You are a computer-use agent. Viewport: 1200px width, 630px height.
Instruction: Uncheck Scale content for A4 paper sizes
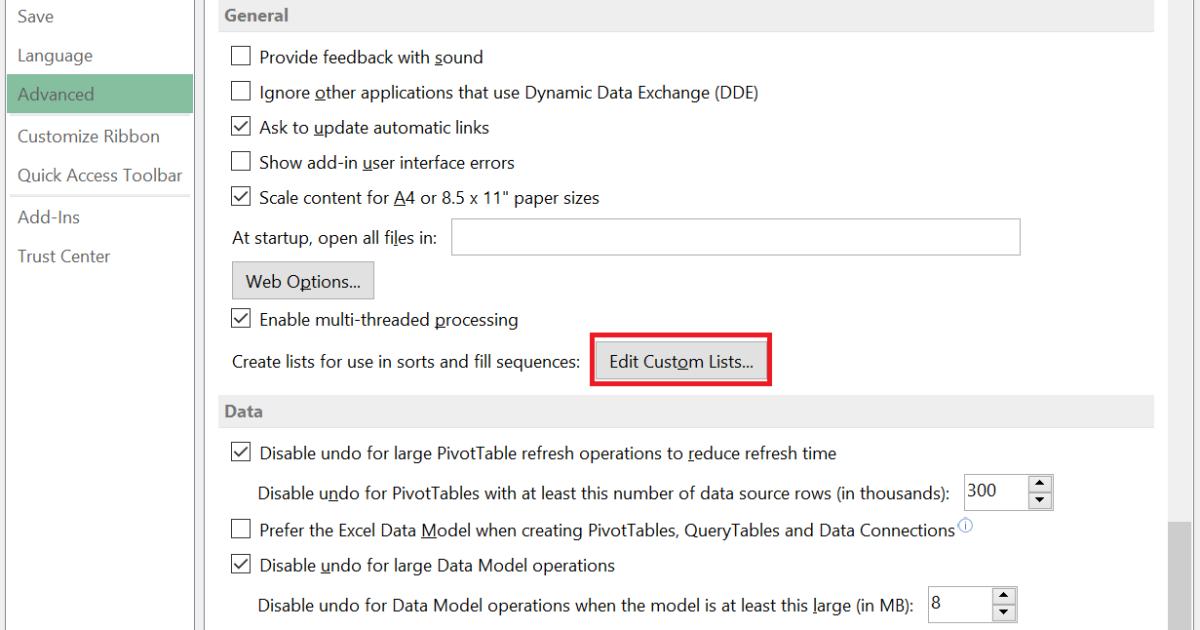(241, 197)
